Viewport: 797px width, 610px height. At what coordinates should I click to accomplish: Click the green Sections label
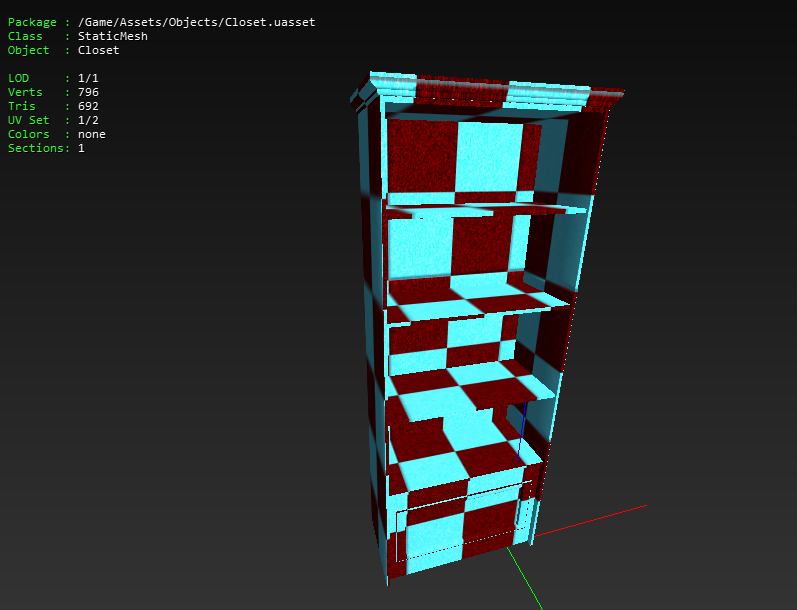pyautogui.click(x=38, y=148)
